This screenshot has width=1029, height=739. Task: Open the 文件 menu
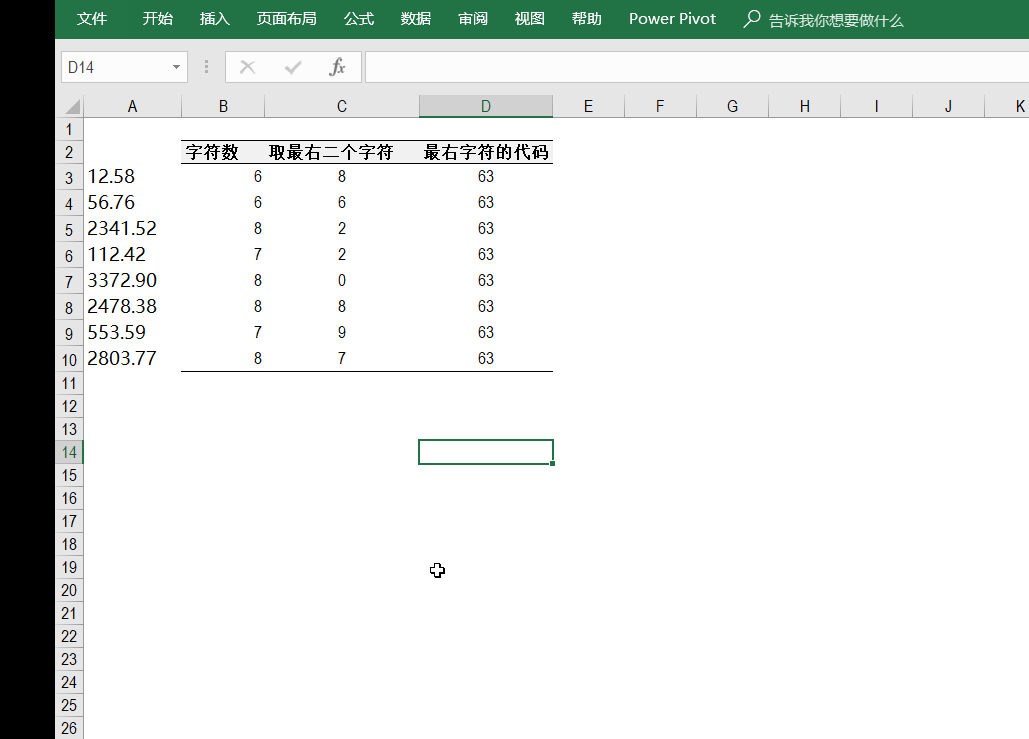pyautogui.click(x=92, y=19)
